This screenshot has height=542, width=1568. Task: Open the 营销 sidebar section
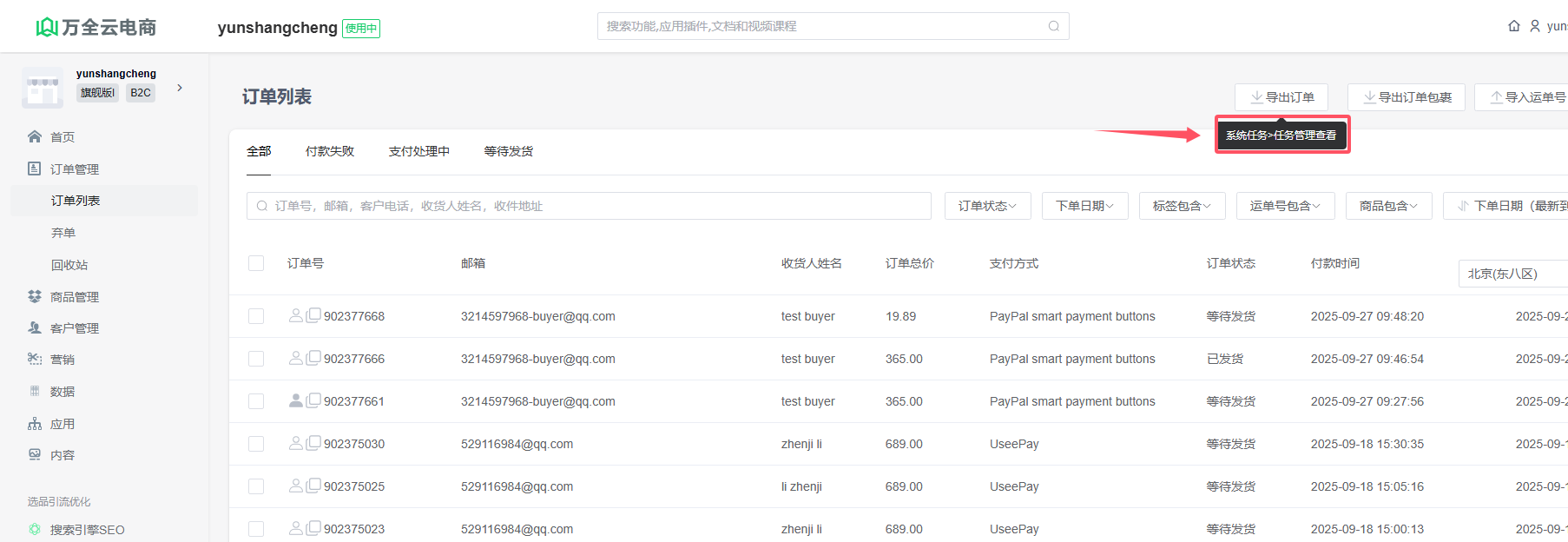pos(62,360)
